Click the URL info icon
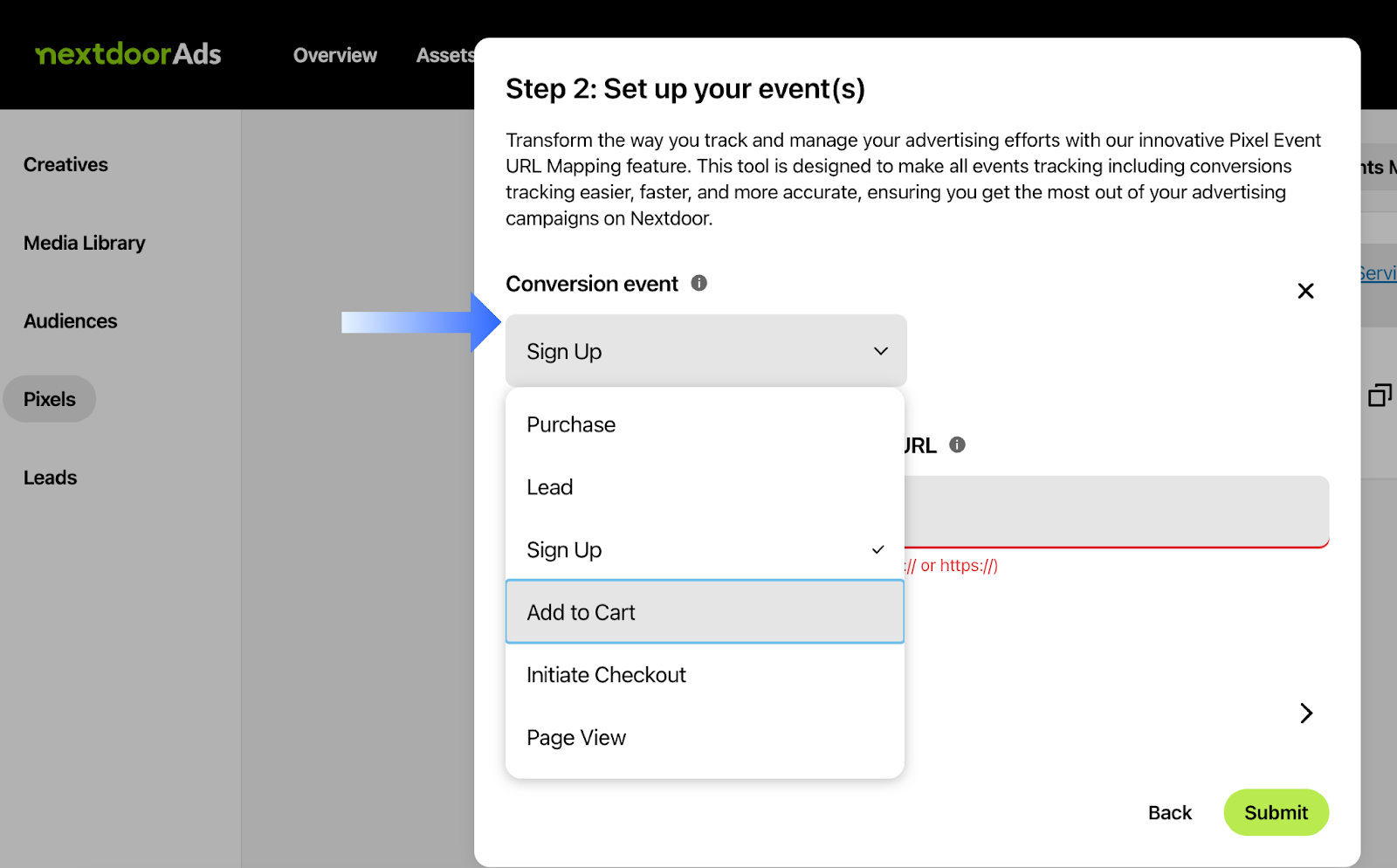Image resolution: width=1397 pixels, height=868 pixels. point(957,444)
